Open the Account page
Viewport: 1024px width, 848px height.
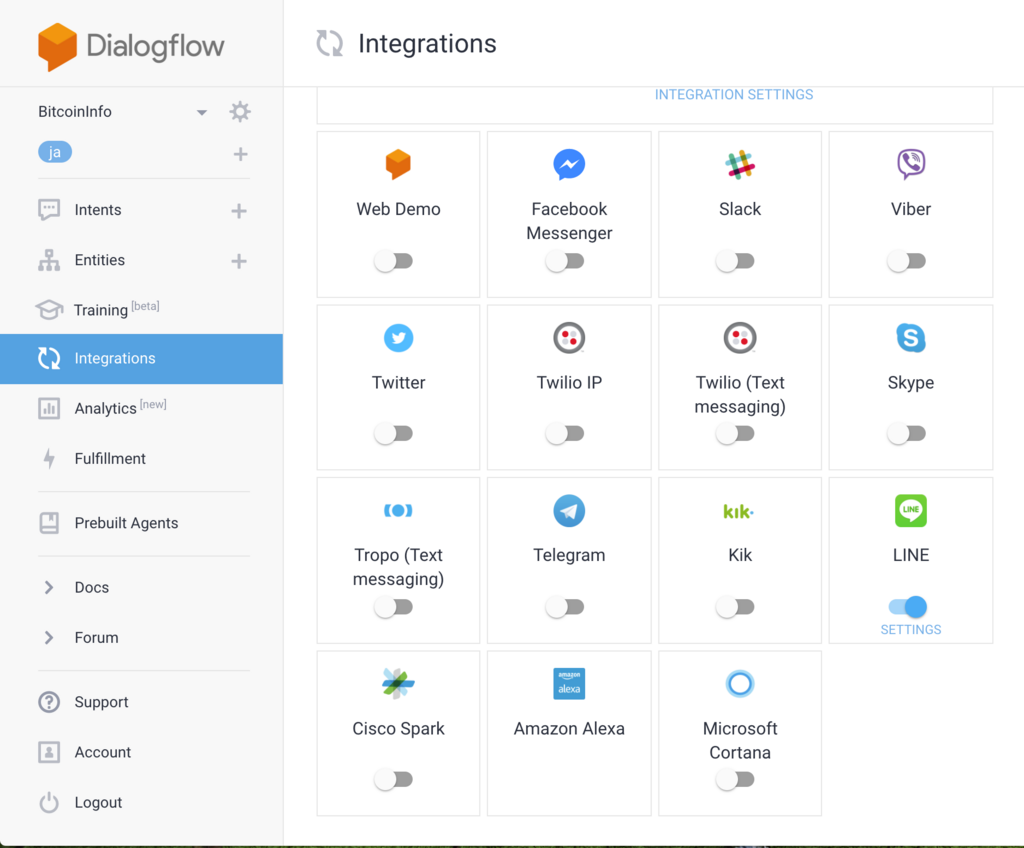click(x=103, y=753)
